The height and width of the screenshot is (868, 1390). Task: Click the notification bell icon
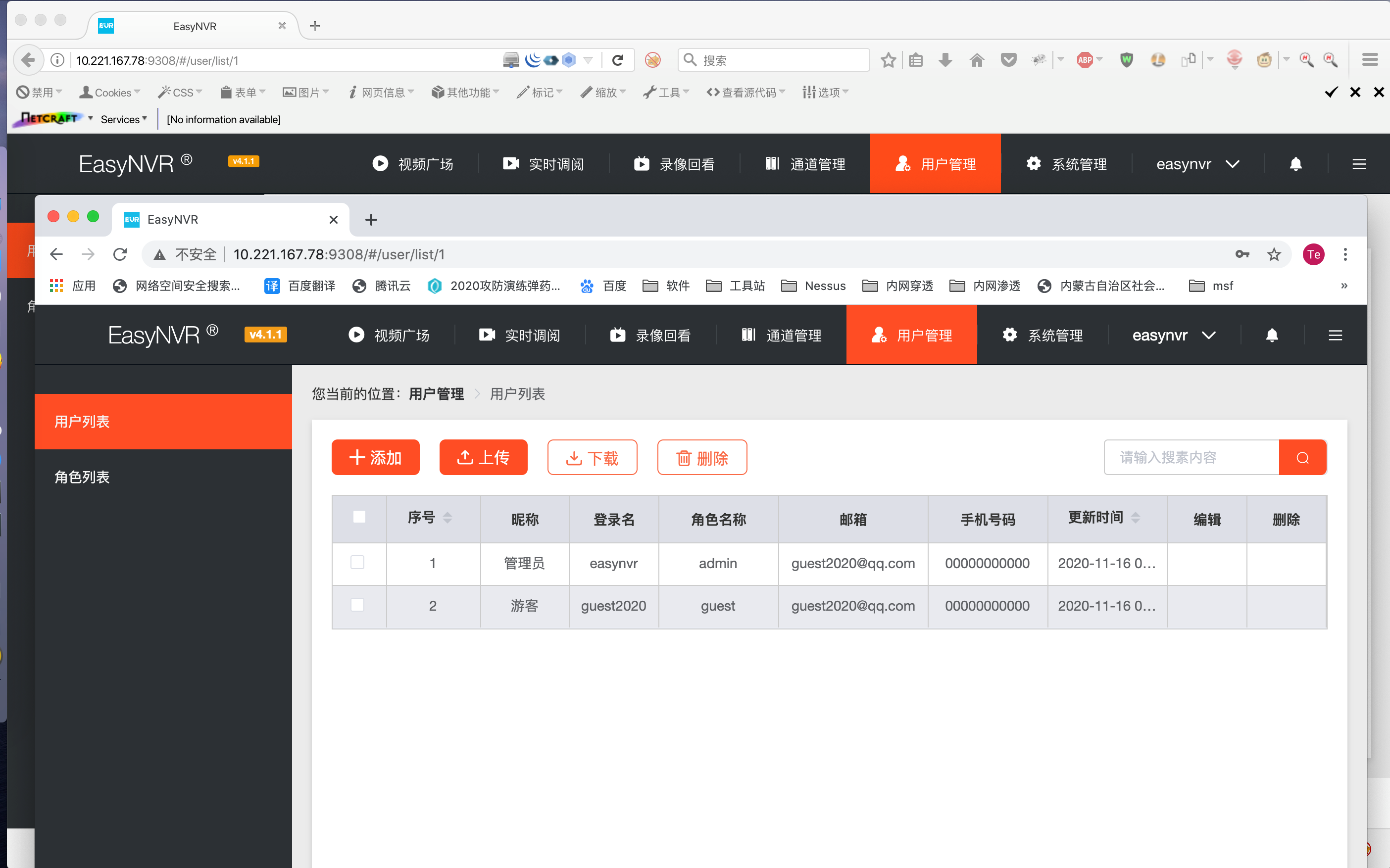[1272, 335]
